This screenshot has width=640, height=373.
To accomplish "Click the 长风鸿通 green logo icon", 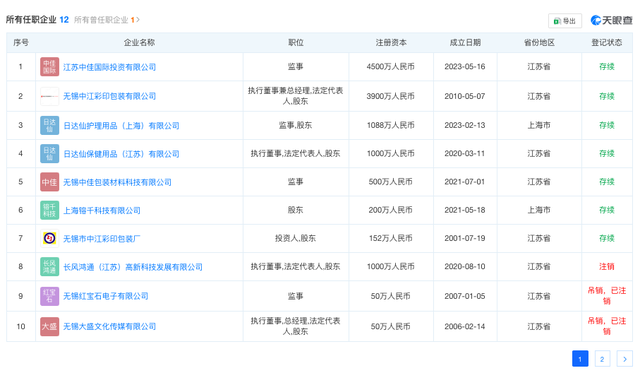I will [x=49, y=267].
